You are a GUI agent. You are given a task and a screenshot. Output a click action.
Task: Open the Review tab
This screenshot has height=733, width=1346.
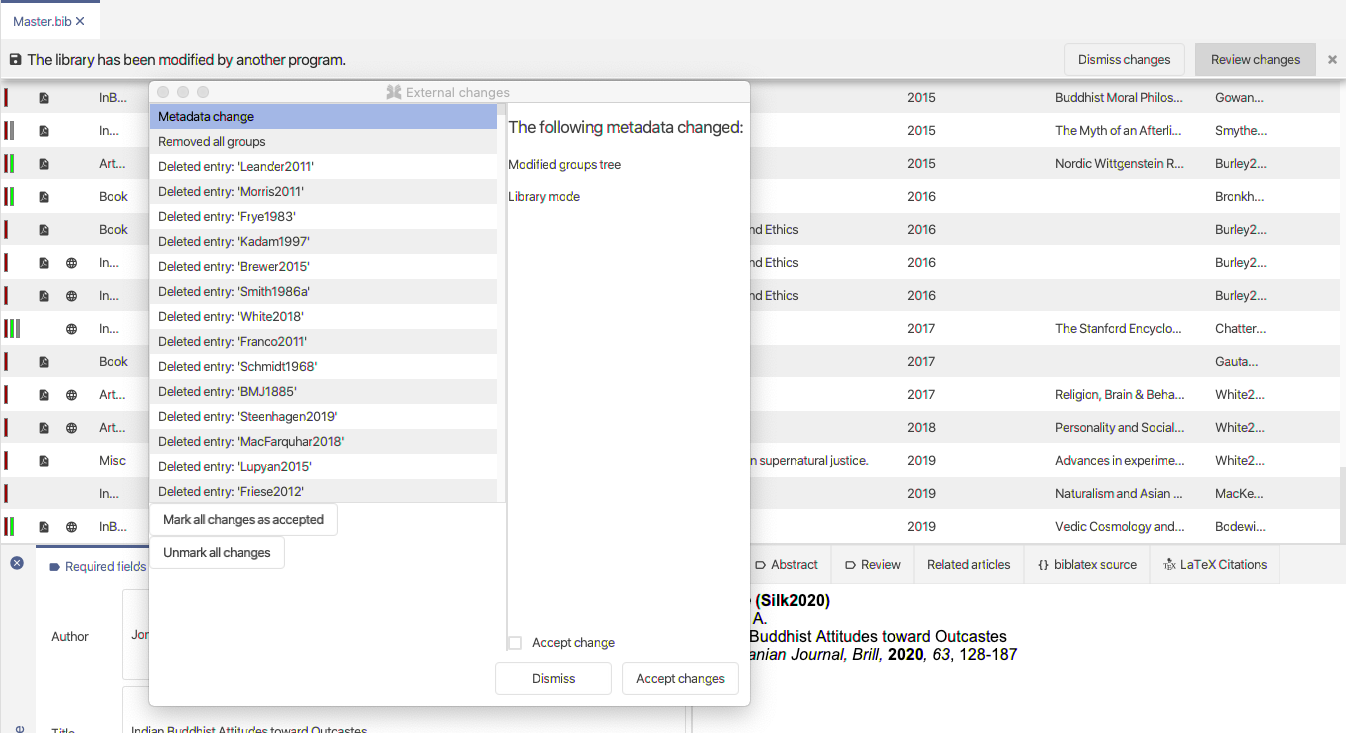pos(872,565)
